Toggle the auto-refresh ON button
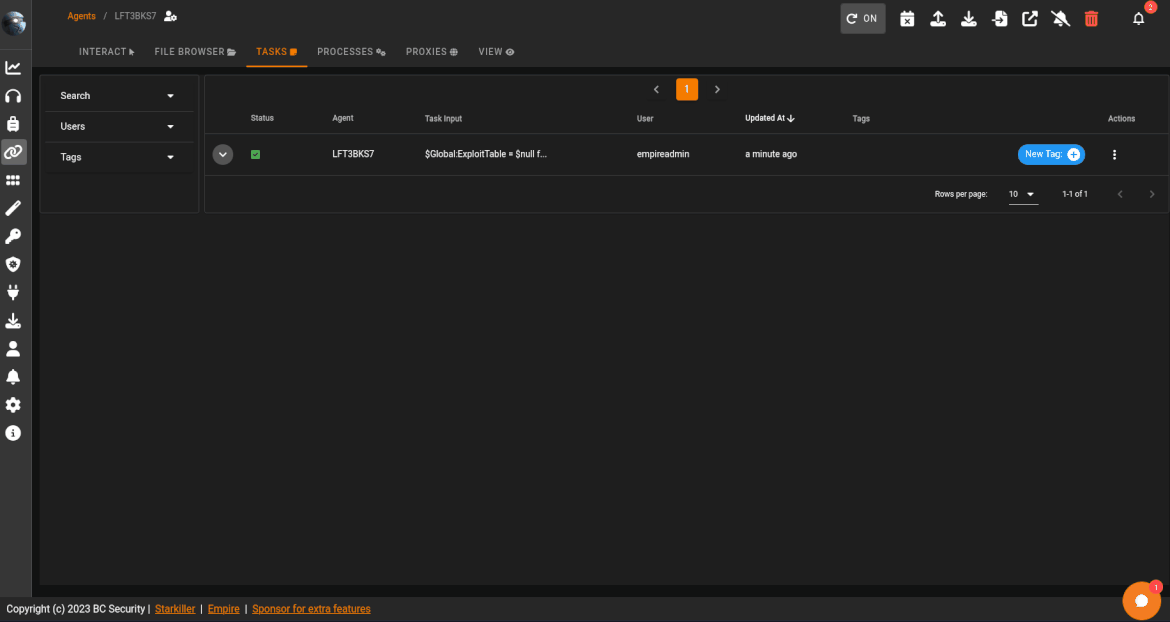The height and width of the screenshot is (622, 1170). [862, 19]
